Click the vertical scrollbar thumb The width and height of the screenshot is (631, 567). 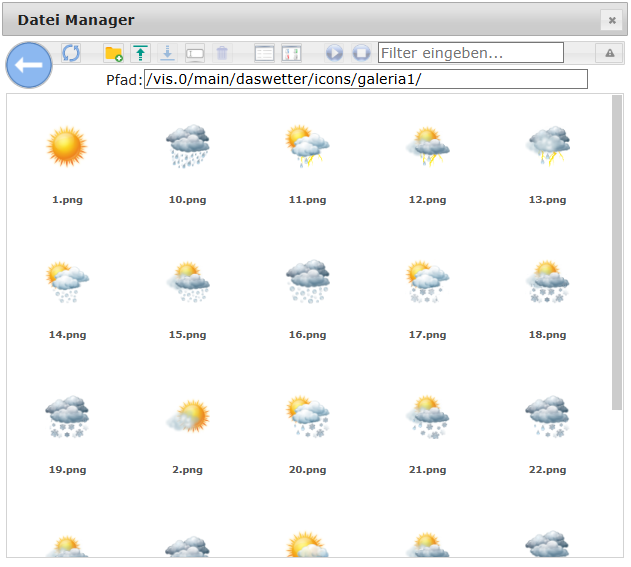[617, 253]
